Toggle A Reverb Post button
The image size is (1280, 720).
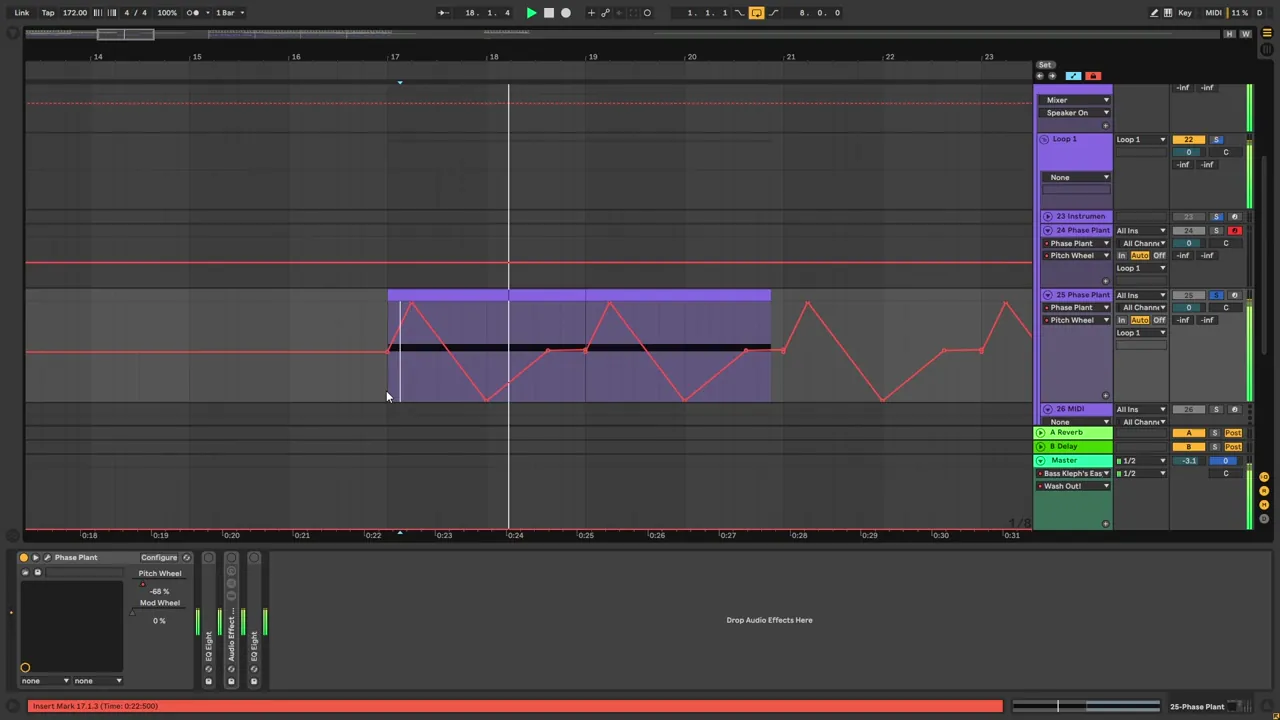click(1233, 433)
